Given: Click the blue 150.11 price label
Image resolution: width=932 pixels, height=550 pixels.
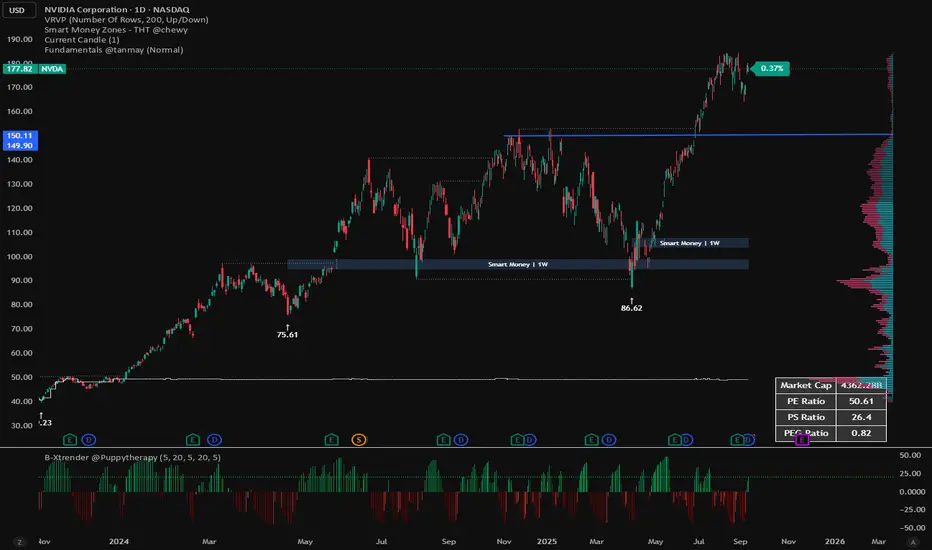Looking at the screenshot, I should click(x=20, y=136).
